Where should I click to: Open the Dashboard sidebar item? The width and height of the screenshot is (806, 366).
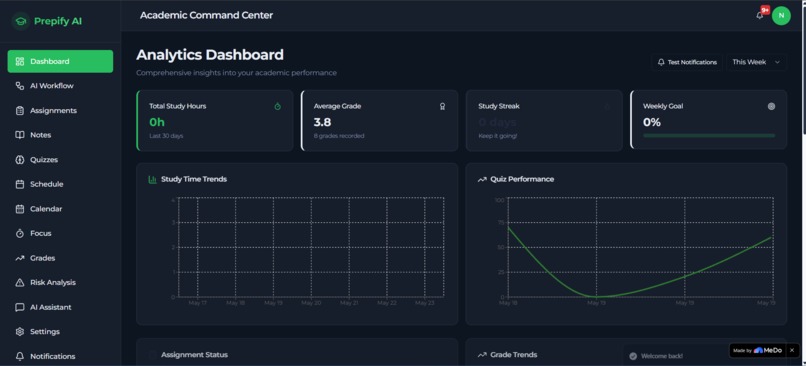60,61
